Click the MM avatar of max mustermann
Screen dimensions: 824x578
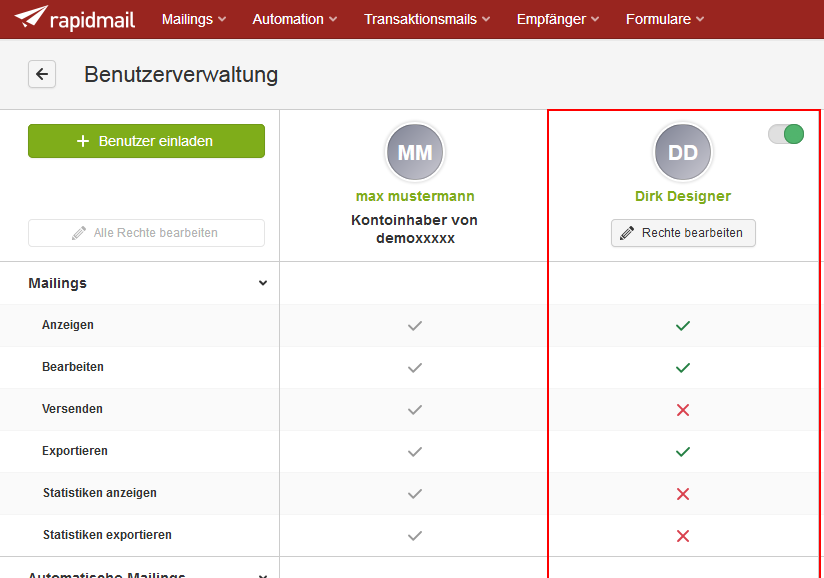415,152
